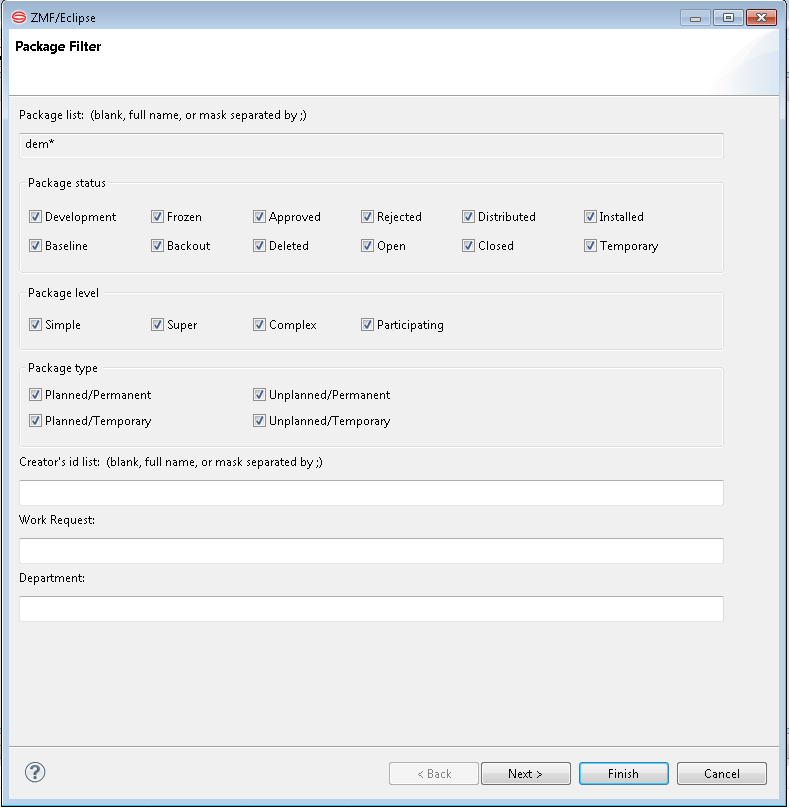The height and width of the screenshot is (808, 789).
Task: Uncheck the Rejected status checkbox
Action: click(x=367, y=216)
